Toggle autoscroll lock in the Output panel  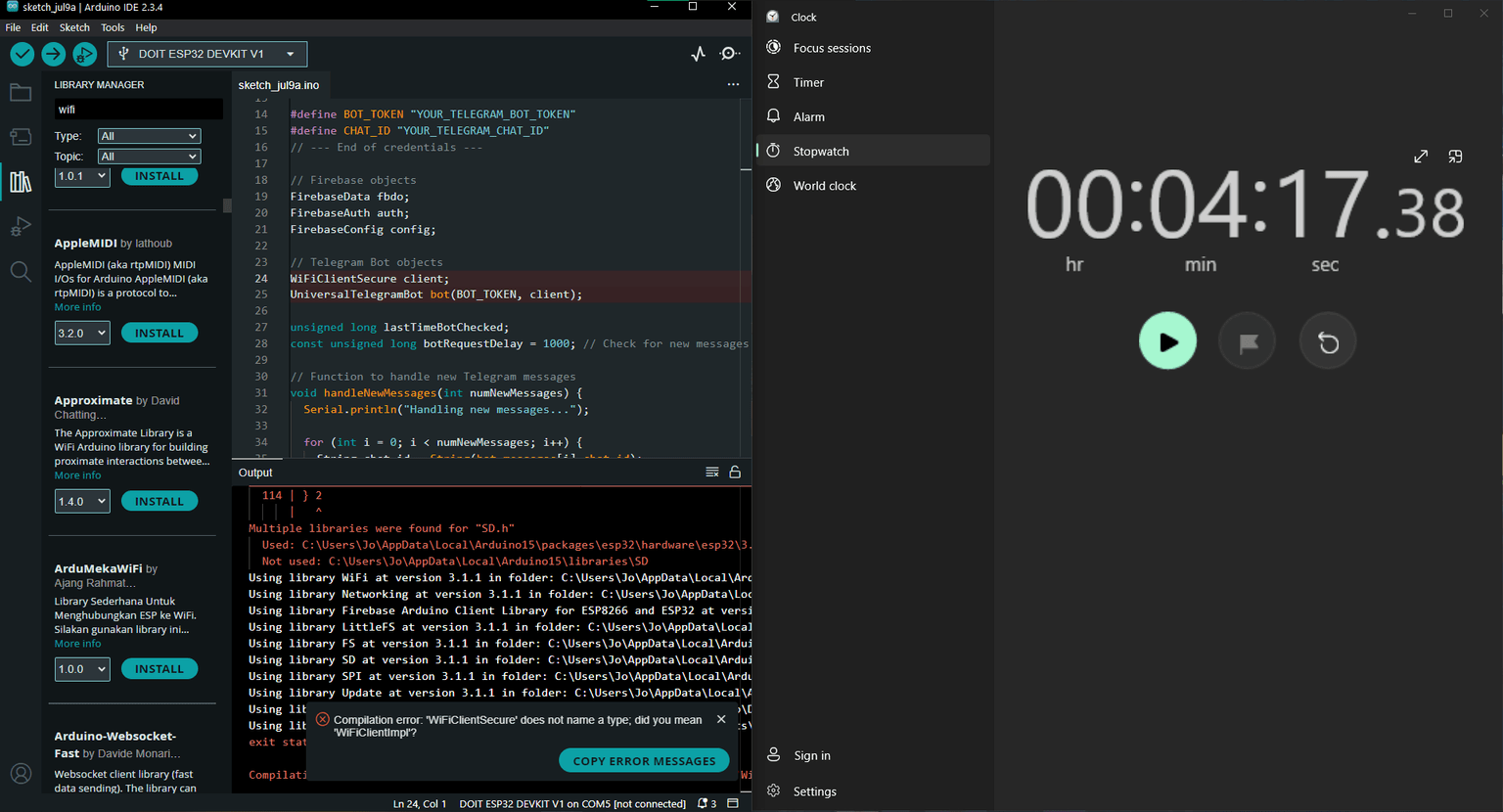pyautogui.click(x=735, y=472)
